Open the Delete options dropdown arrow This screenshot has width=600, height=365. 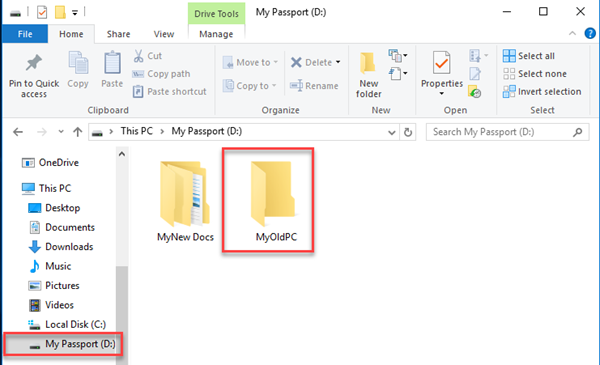point(338,62)
